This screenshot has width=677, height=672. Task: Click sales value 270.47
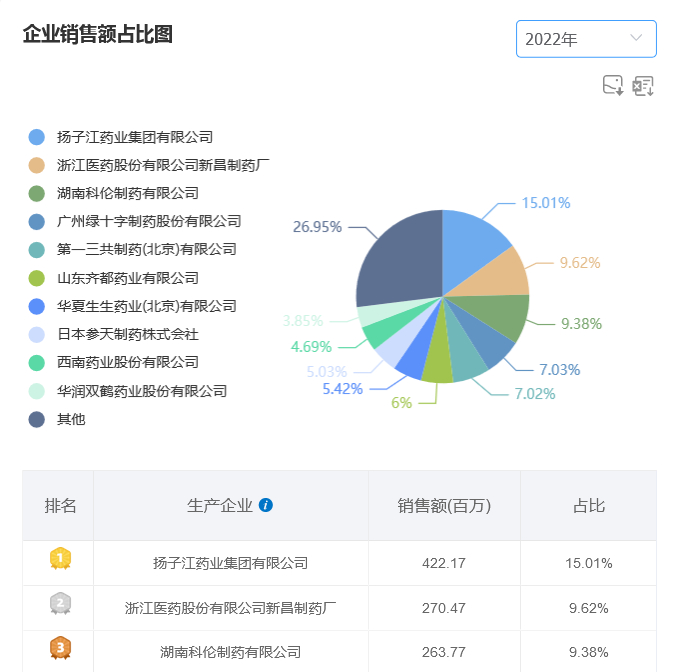click(444, 608)
